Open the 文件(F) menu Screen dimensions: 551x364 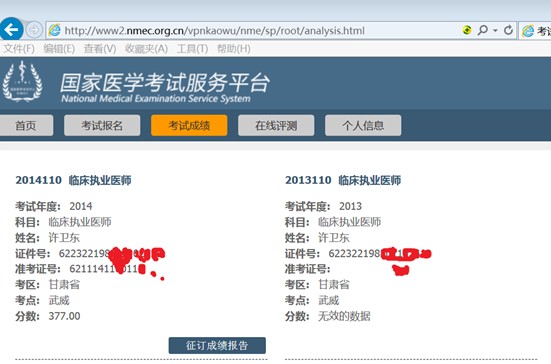click(19, 48)
